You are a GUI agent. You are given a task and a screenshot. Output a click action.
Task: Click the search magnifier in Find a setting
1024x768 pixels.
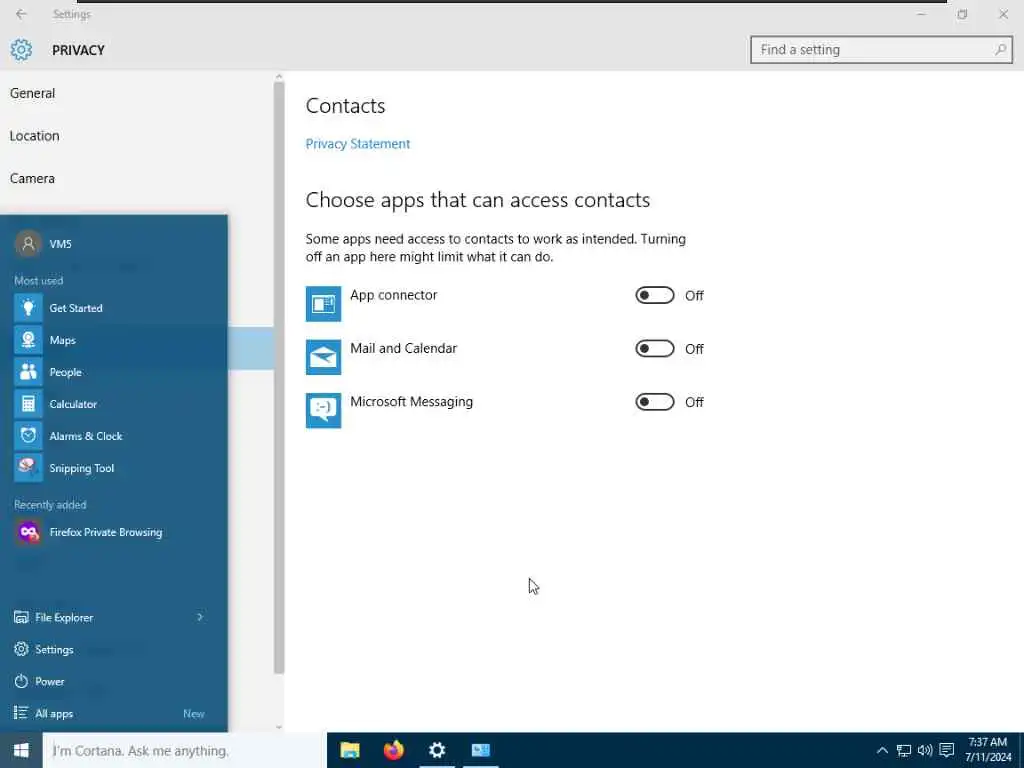[x=1000, y=50]
